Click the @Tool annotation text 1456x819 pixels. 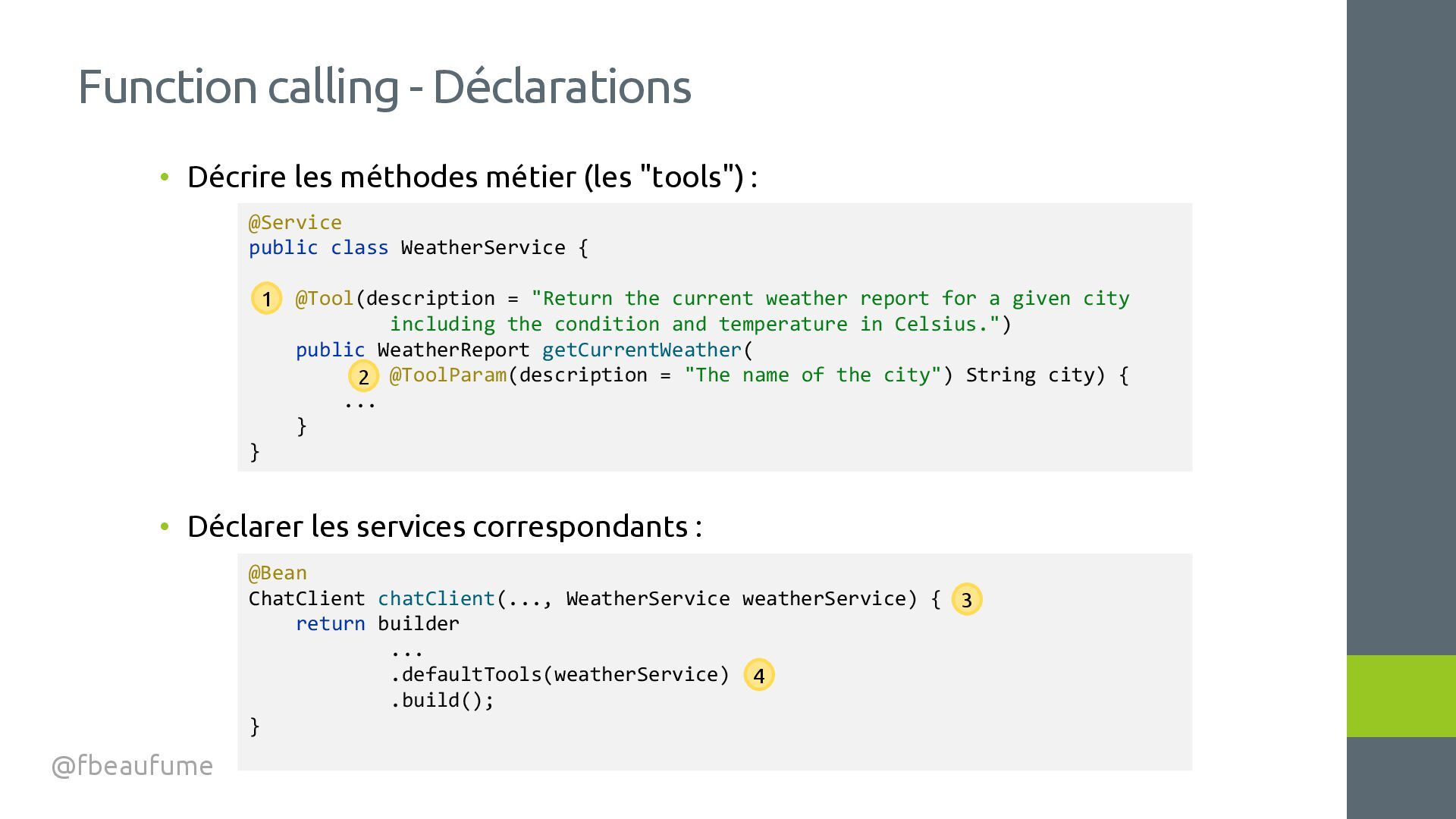[x=325, y=299]
